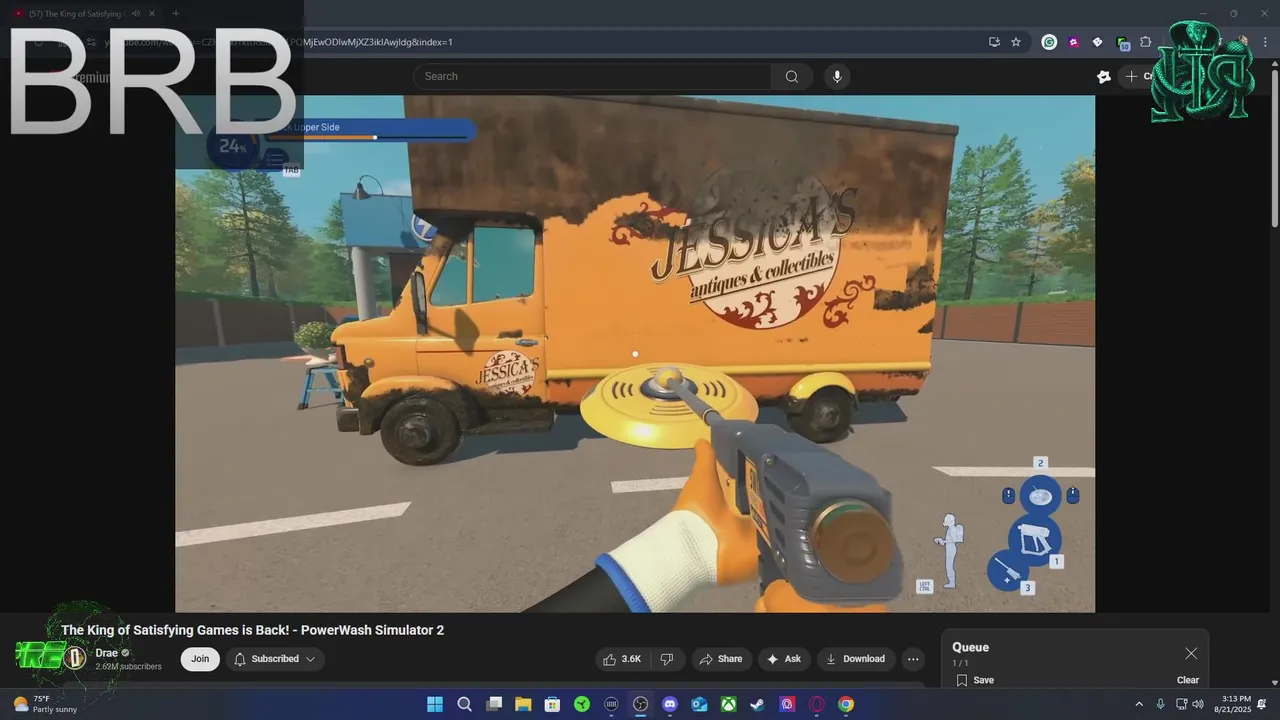Viewport: 1280px width, 720px height.
Task: Open Windows taskbar search
Action: (x=464, y=704)
